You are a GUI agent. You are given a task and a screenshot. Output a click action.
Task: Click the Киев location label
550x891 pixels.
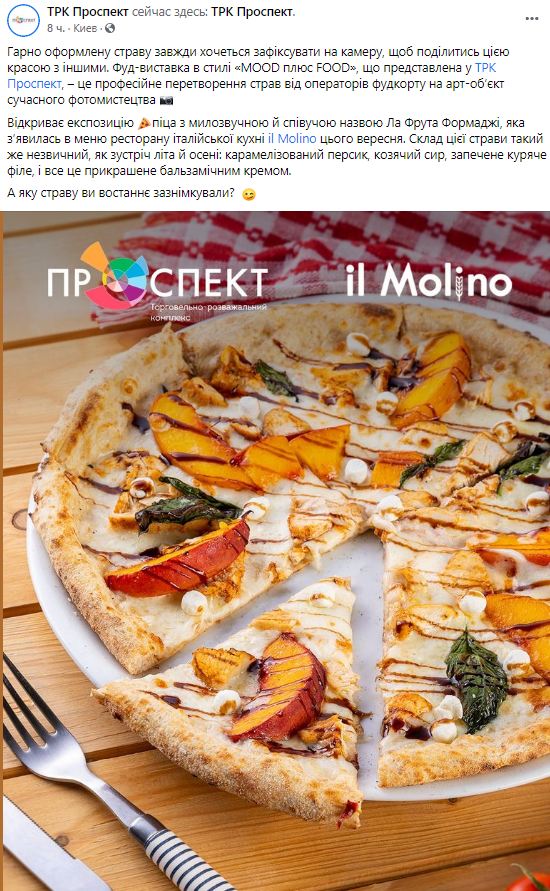(x=85, y=28)
